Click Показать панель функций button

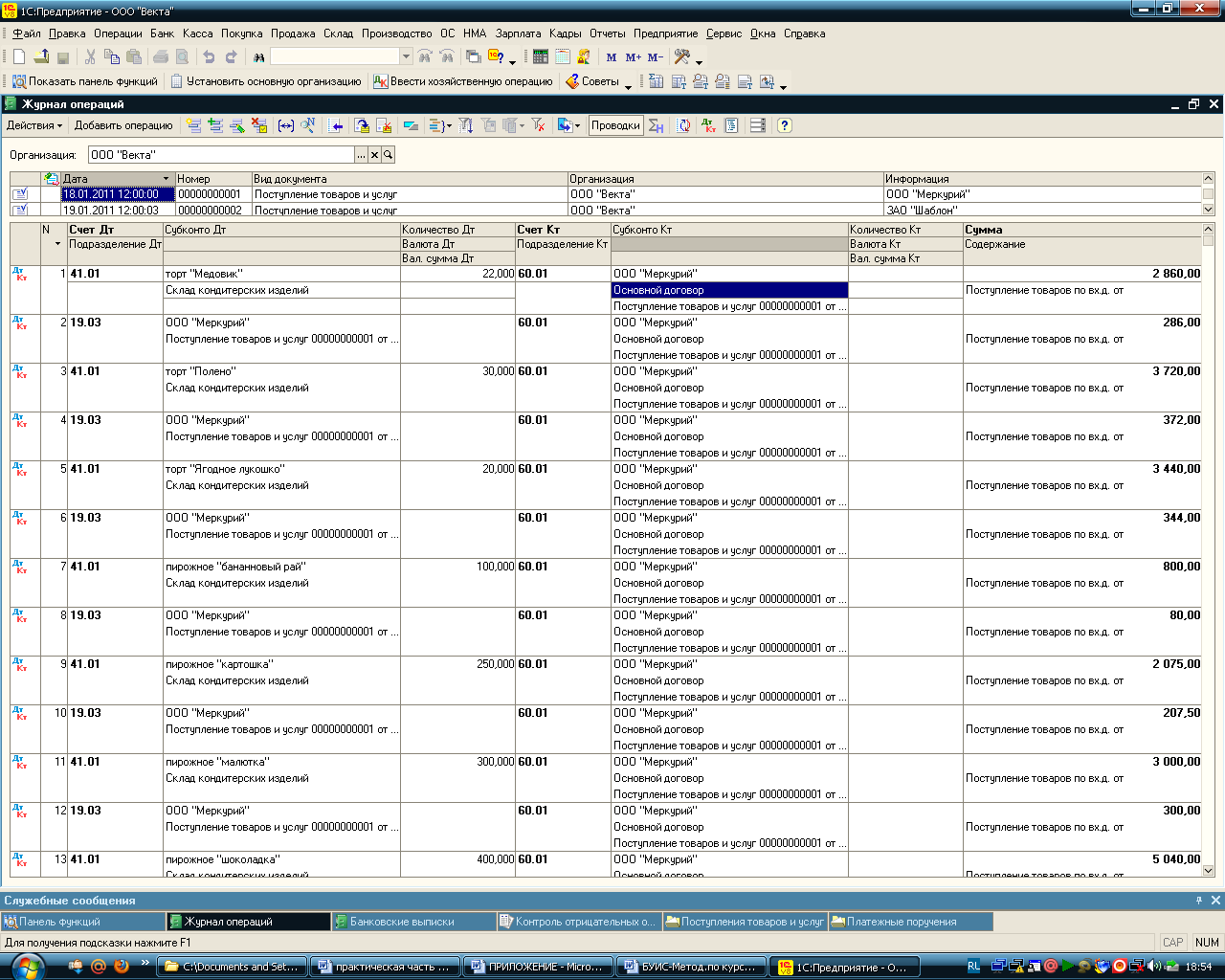click(x=84, y=82)
